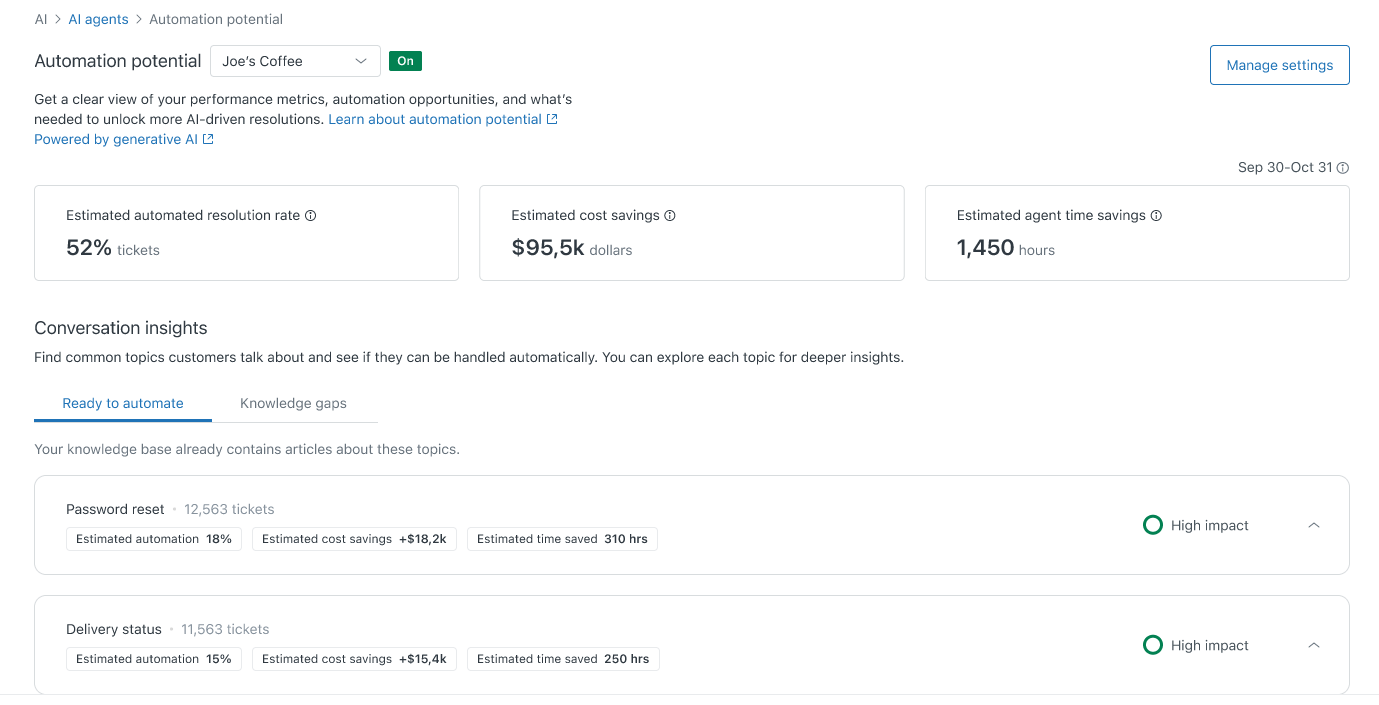Select the Ready to automate tab
Screen dimensions: 1379x705
coord(123,403)
